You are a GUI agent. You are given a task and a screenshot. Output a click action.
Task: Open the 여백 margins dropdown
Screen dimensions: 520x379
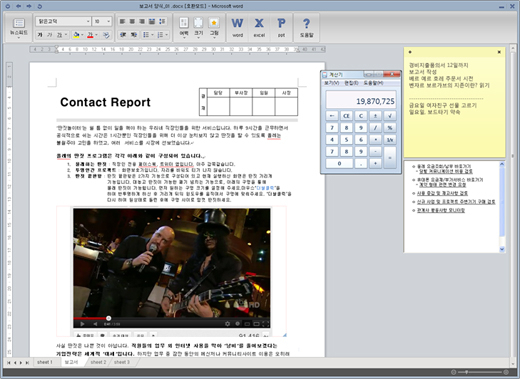(x=184, y=27)
